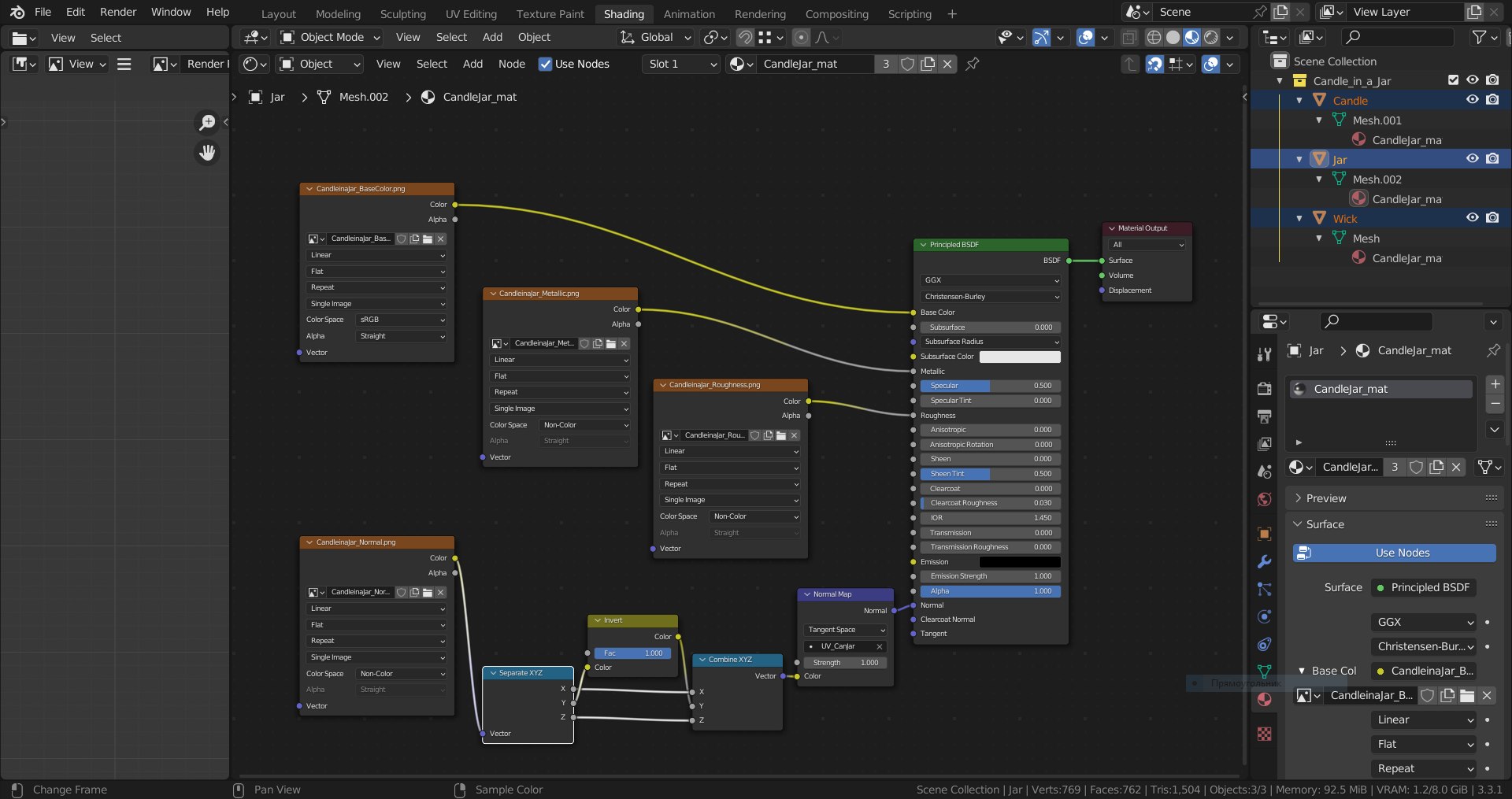
Task: Pin the CandleJar_mat node tree
Action: click(973, 64)
